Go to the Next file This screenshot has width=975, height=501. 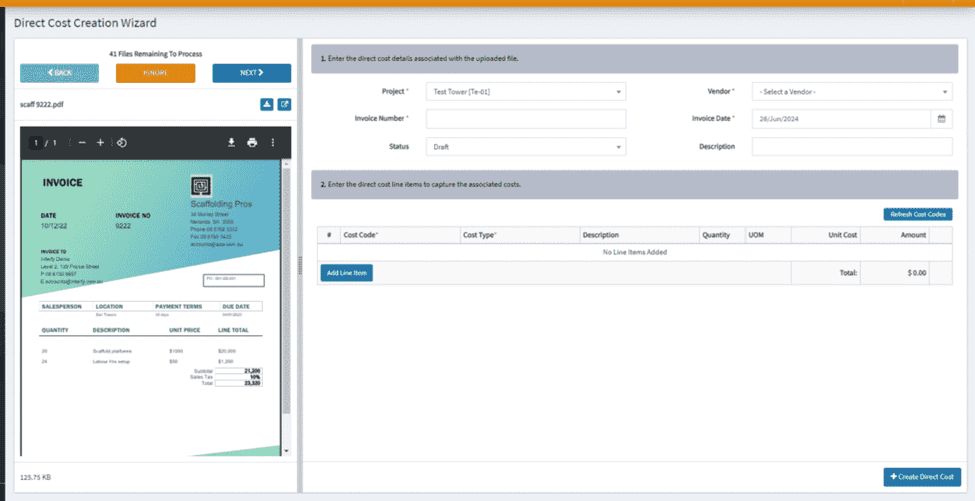[251, 73]
